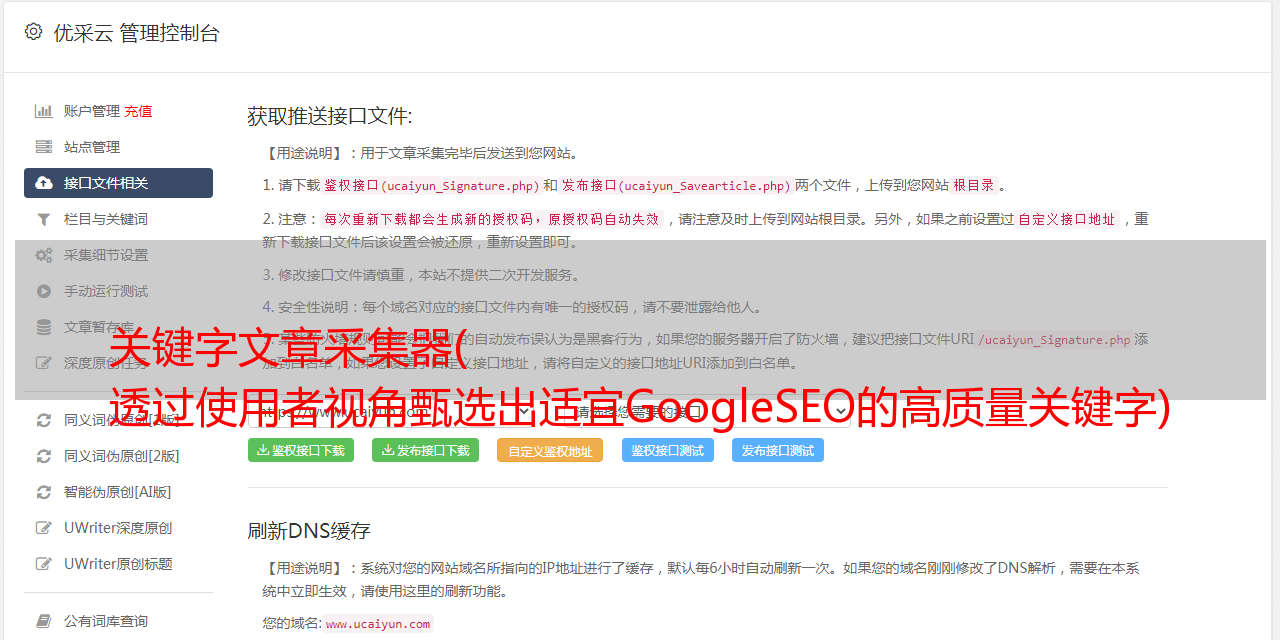Open 深度原创任务 in the sidebar
Viewport: 1280px width, 640px height.
point(106,363)
